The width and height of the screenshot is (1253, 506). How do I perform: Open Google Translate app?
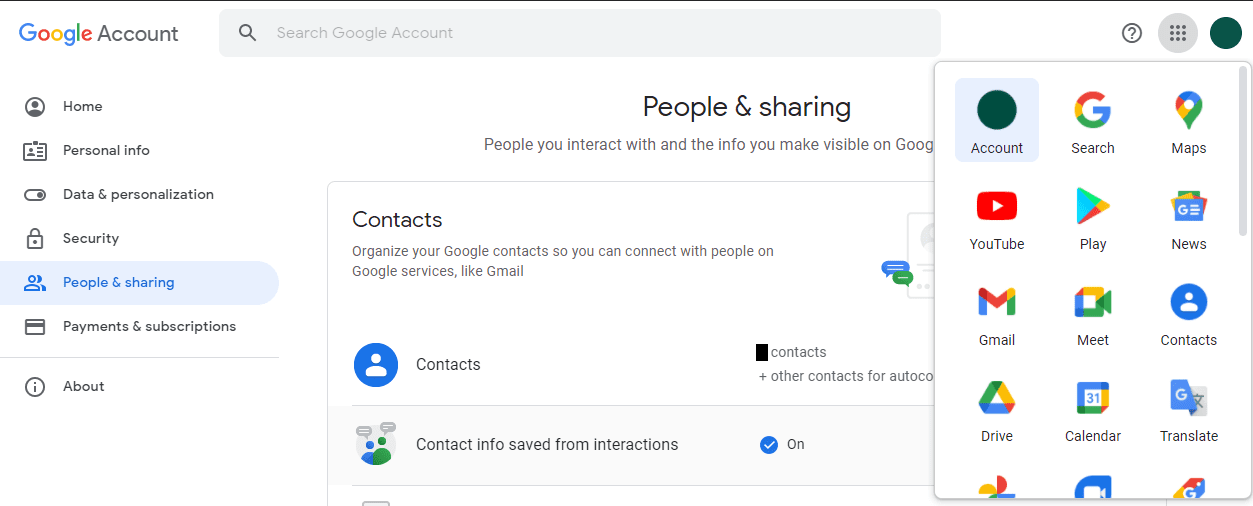click(1188, 409)
